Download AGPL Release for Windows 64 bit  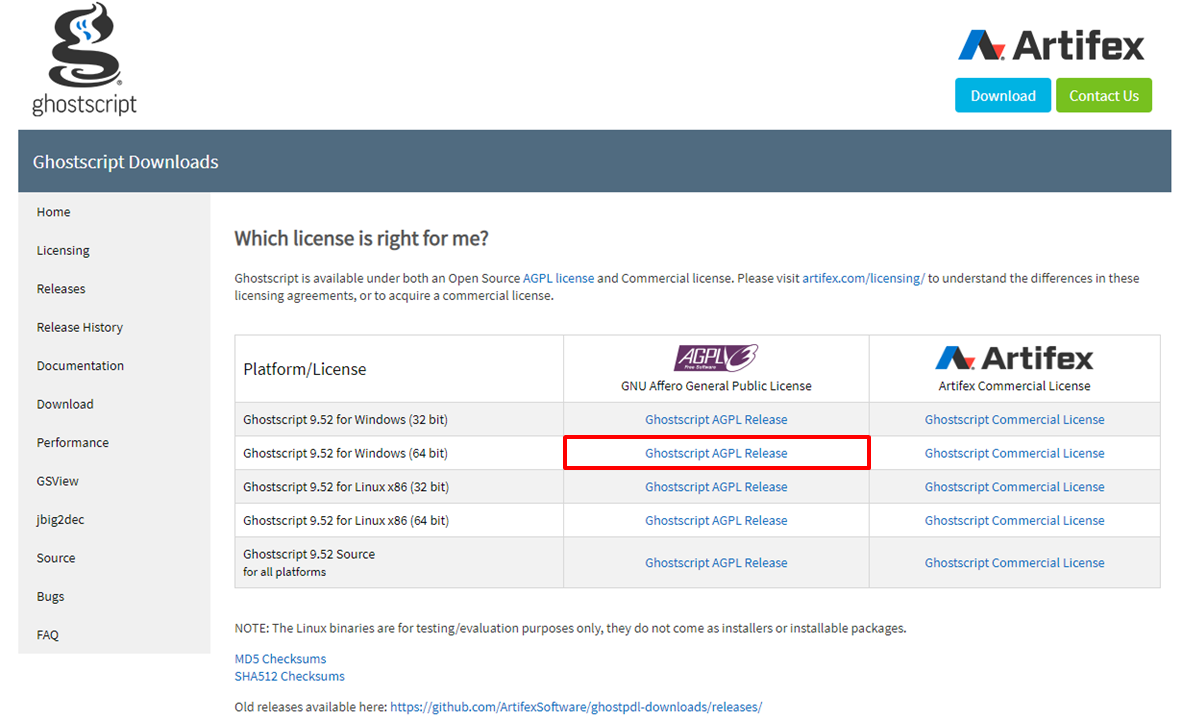point(715,453)
